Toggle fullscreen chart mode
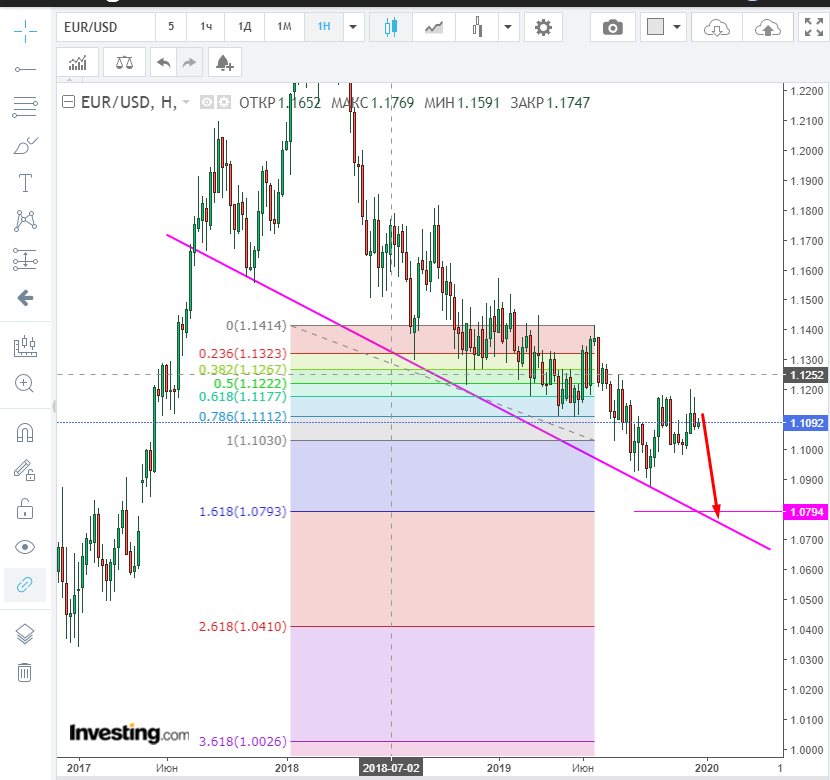830x780 pixels. click(x=814, y=27)
